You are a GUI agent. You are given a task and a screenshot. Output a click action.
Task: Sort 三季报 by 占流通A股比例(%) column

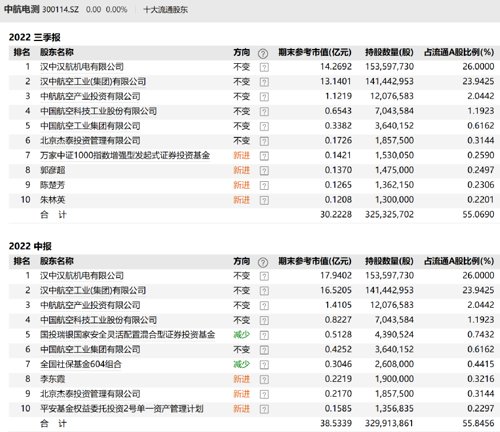(x=459, y=52)
